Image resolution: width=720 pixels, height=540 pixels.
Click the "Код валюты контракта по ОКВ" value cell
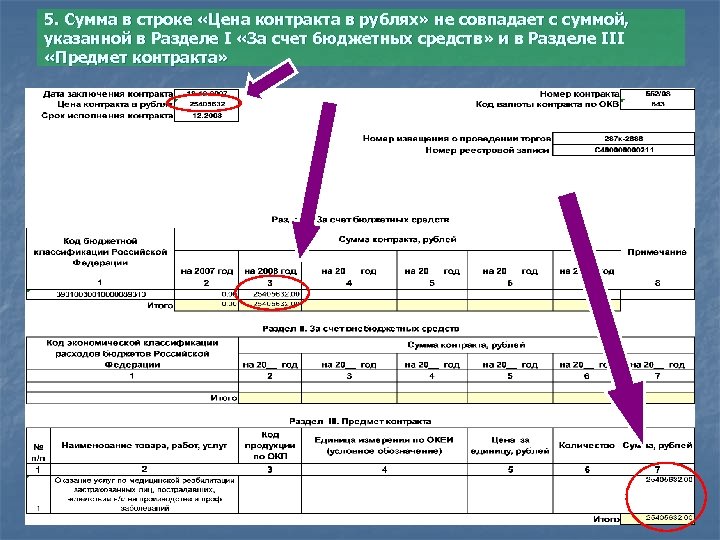pos(657,104)
